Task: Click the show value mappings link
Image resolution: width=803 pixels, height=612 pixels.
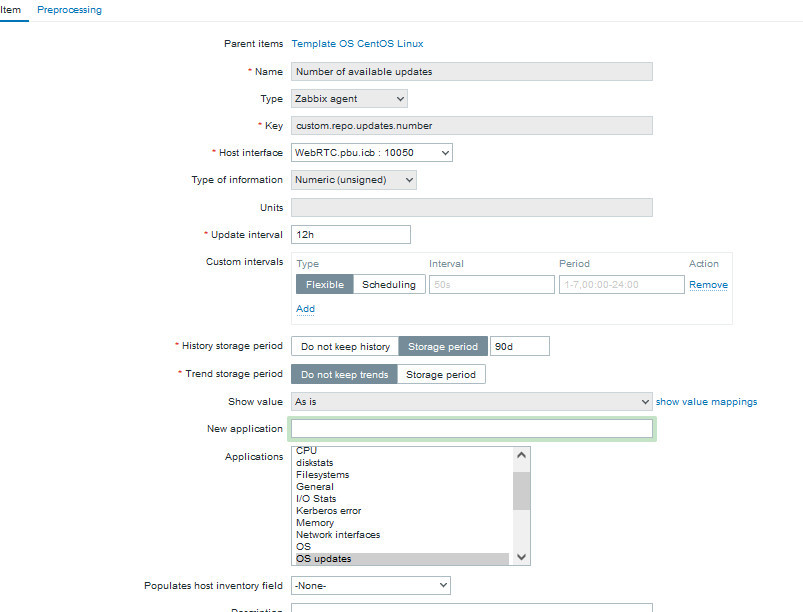Action: 706,402
